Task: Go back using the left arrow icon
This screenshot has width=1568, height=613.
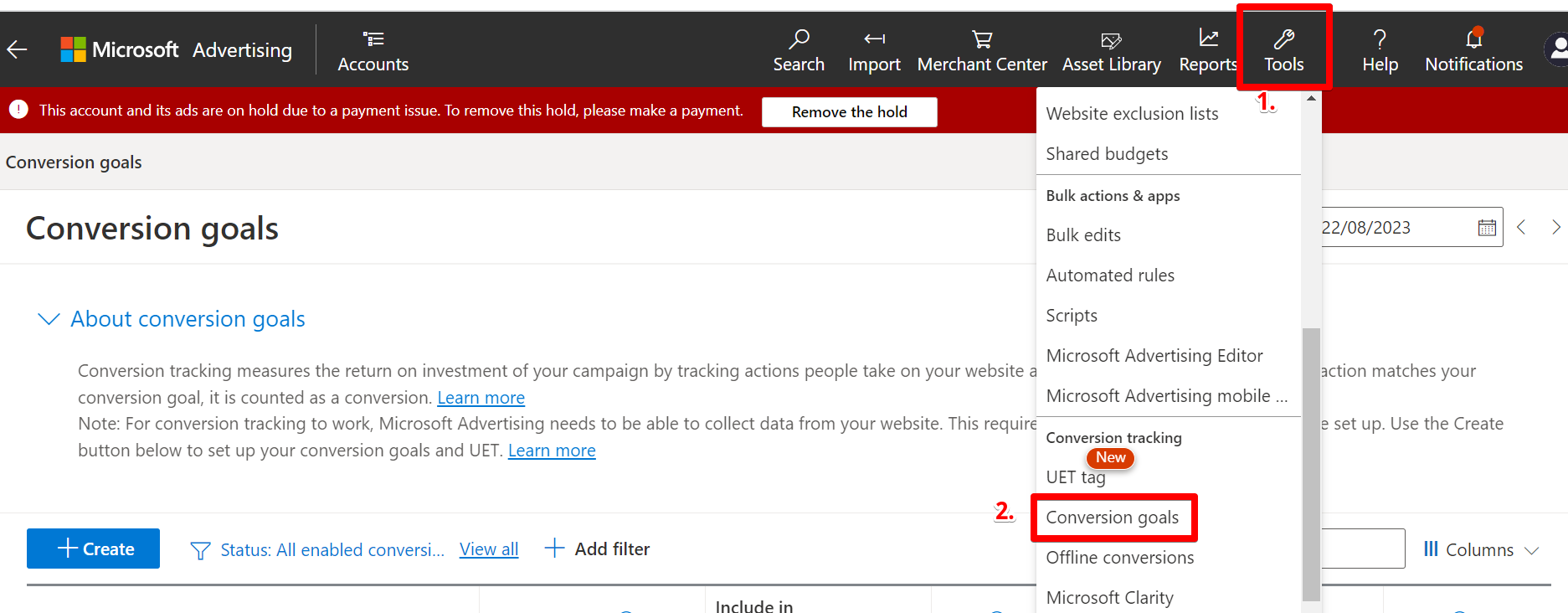Action: click(x=18, y=49)
